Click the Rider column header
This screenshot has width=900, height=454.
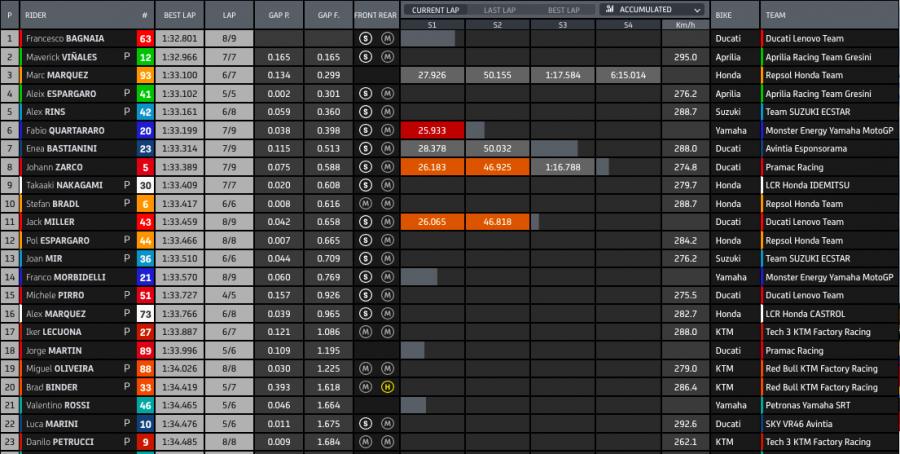pyautogui.click(x=36, y=16)
